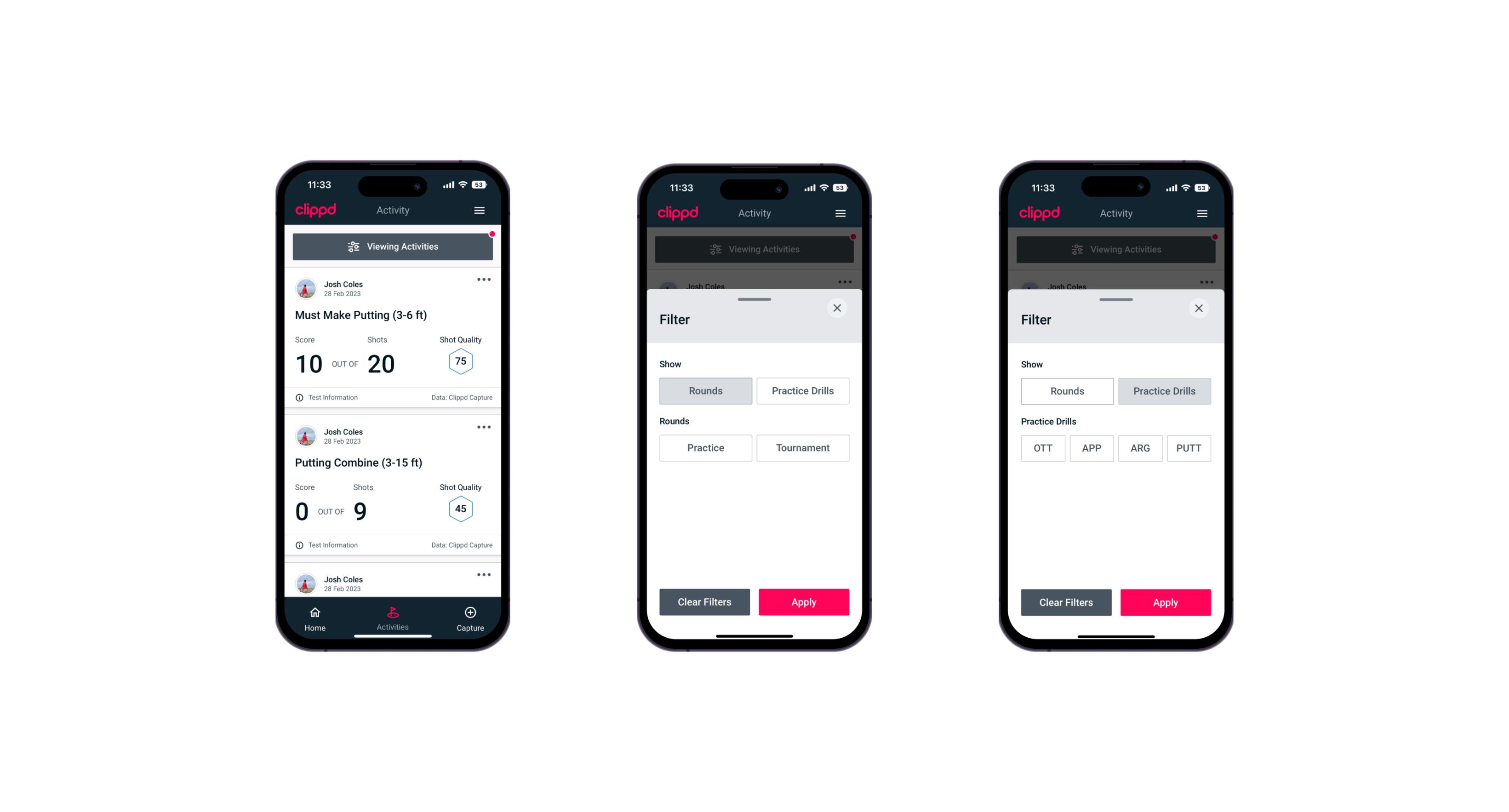This screenshot has width=1509, height=812.
Task: Select the Rounds toggle in Filter panel
Action: point(706,390)
